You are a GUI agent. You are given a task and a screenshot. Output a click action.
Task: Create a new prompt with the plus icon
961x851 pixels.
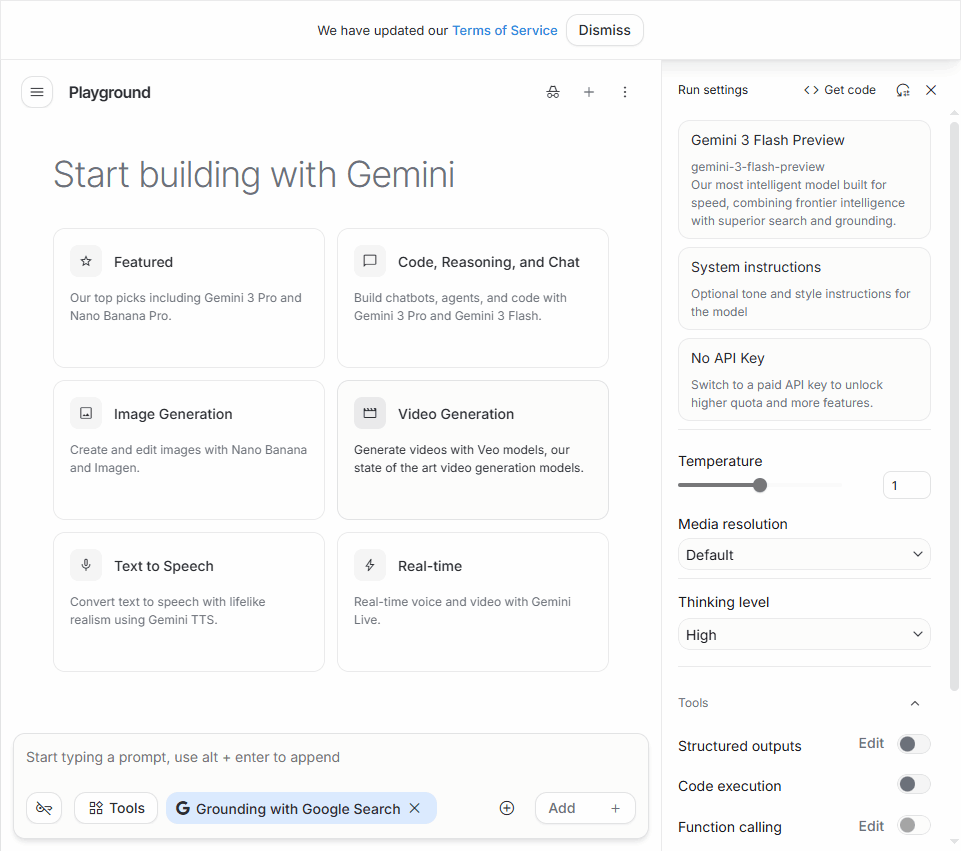click(x=589, y=91)
